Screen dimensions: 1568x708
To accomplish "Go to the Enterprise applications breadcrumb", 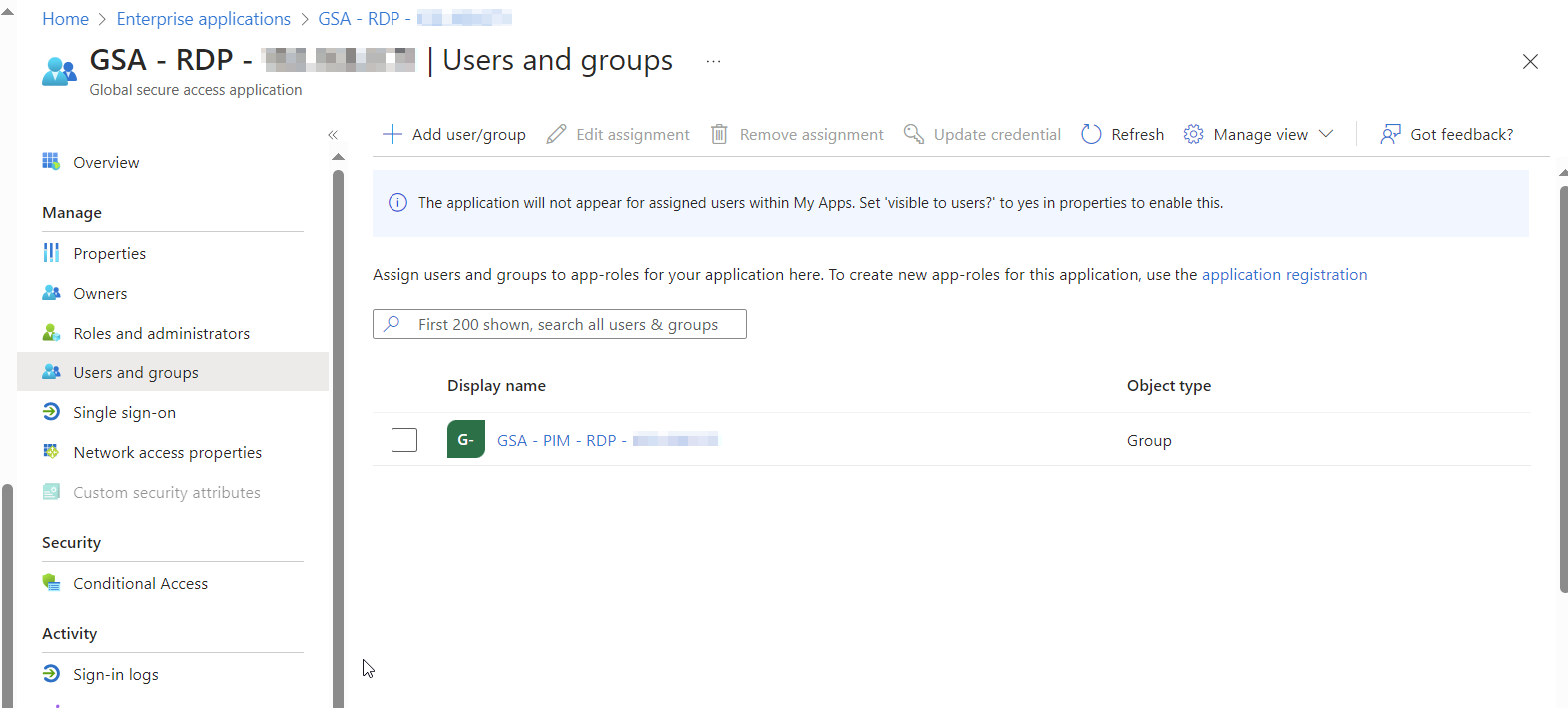I will (204, 19).
